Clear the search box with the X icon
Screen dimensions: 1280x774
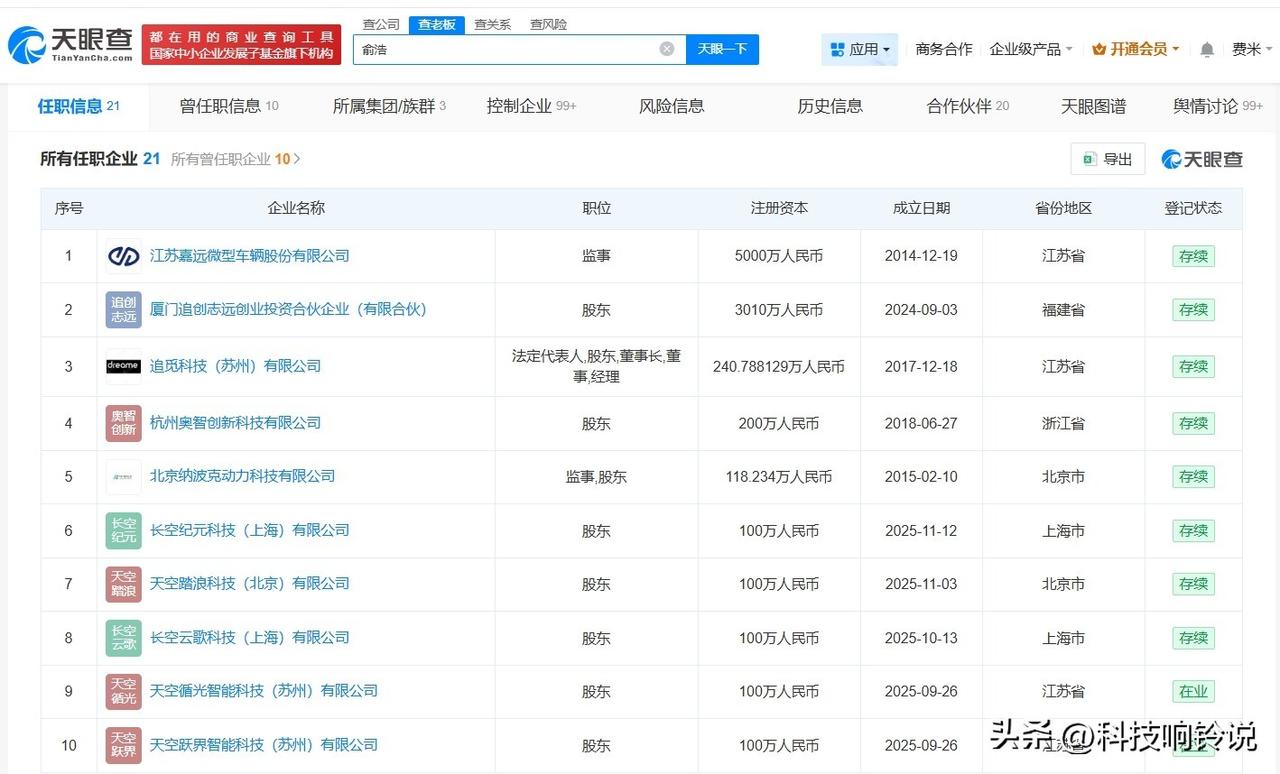point(666,48)
